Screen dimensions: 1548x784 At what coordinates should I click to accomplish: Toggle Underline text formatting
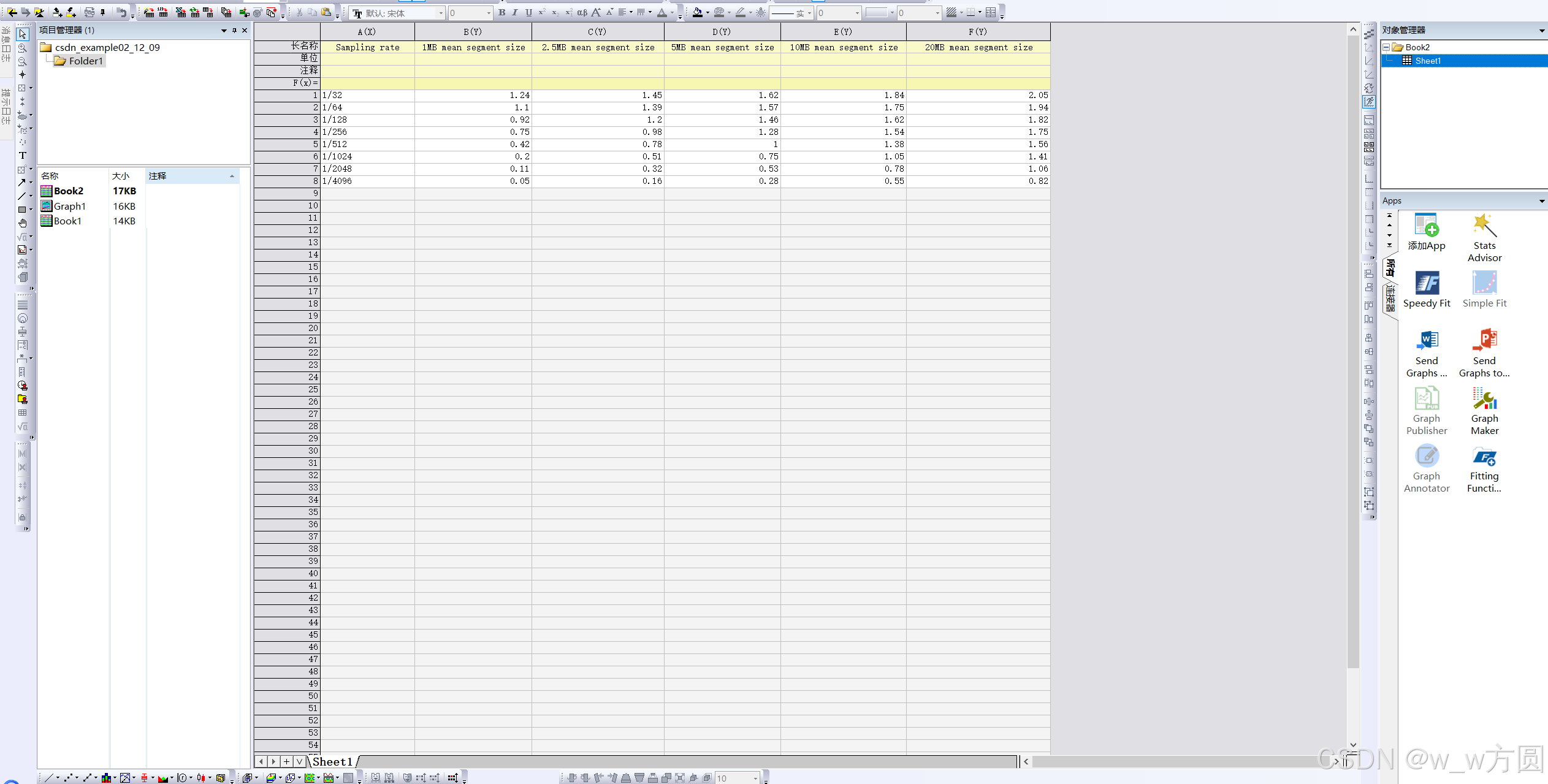[528, 12]
